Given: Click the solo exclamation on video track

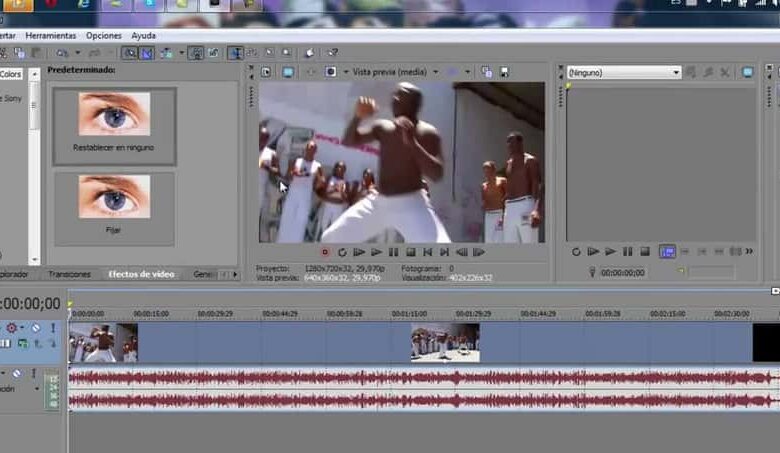Looking at the screenshot, I should [53, 328].
